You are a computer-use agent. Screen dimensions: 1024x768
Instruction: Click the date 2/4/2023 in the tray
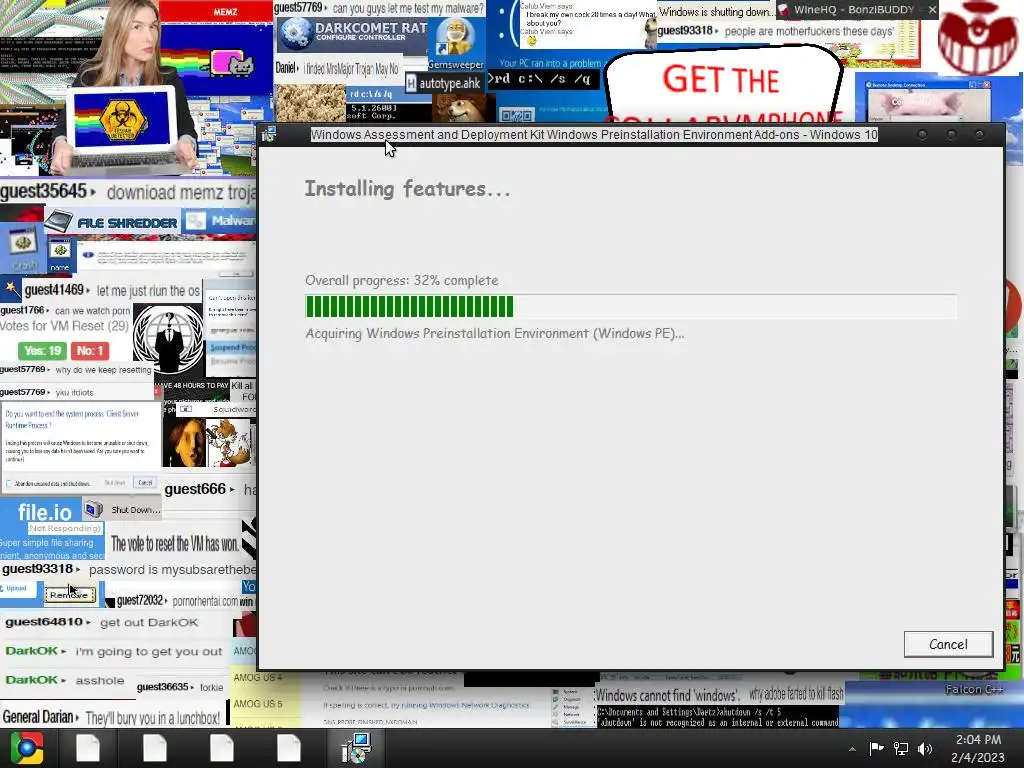(978, 758)
